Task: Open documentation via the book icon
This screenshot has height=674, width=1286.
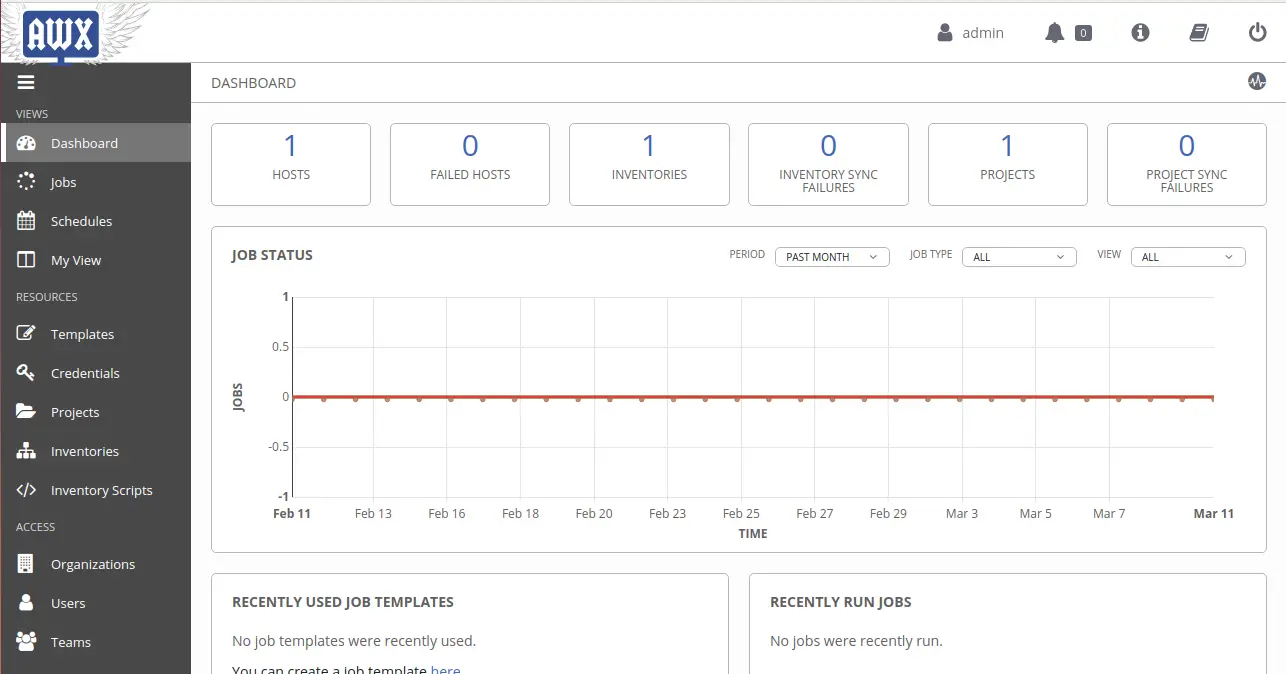Action: coord(1198,32)
